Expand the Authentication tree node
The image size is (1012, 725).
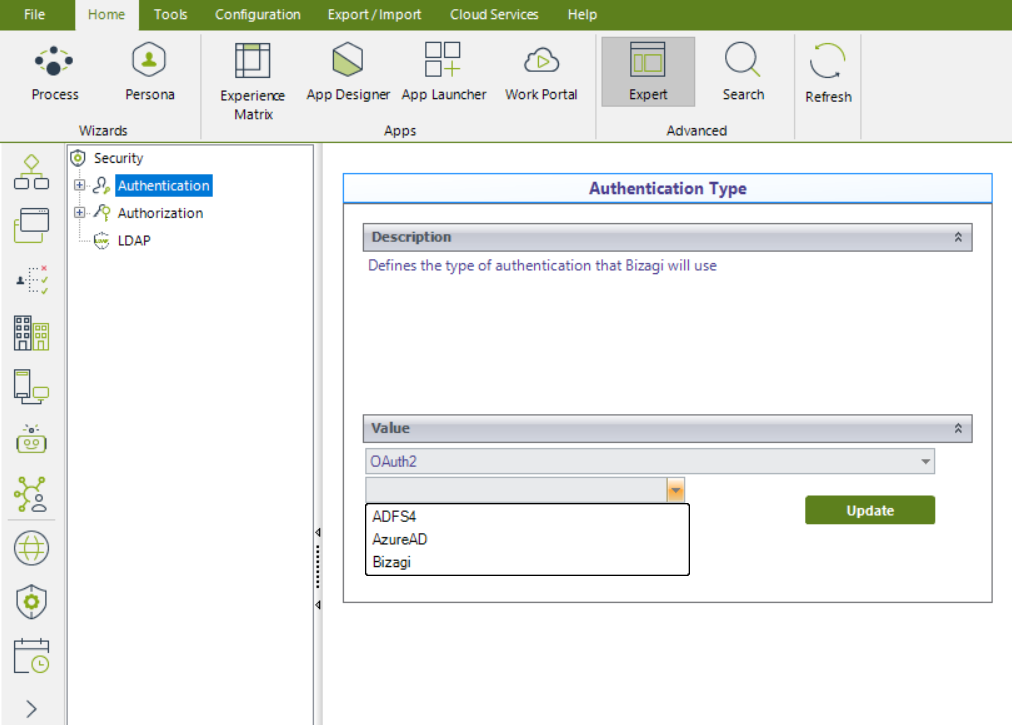[80, 185]
